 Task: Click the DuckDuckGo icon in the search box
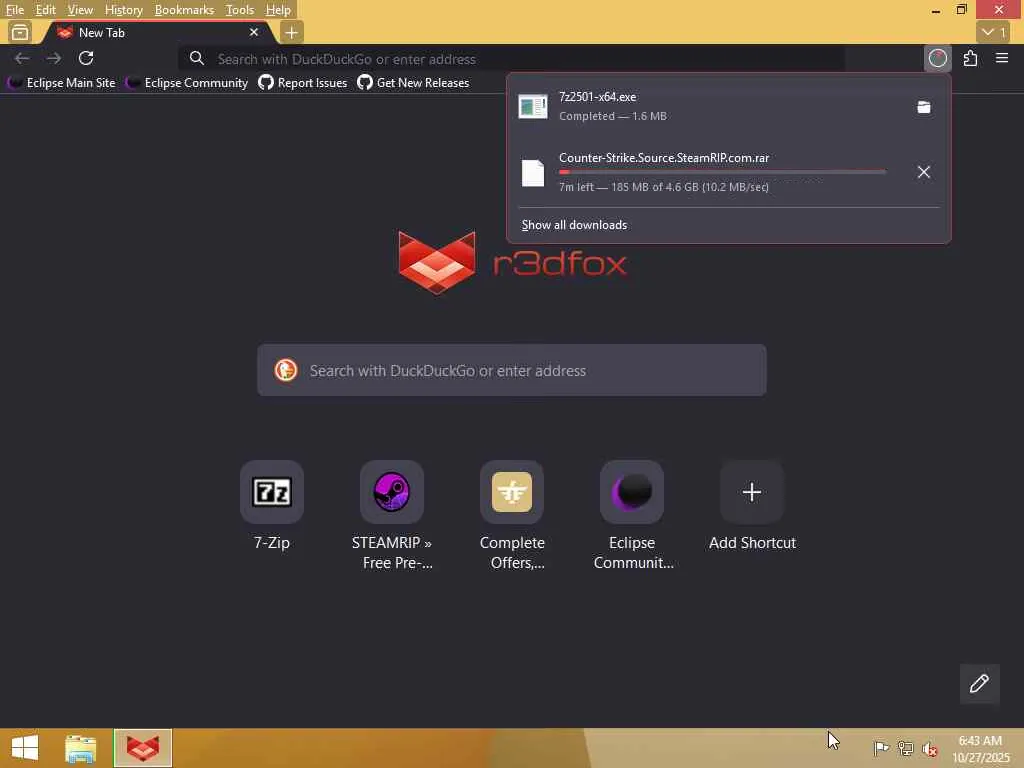coord(285,370)
